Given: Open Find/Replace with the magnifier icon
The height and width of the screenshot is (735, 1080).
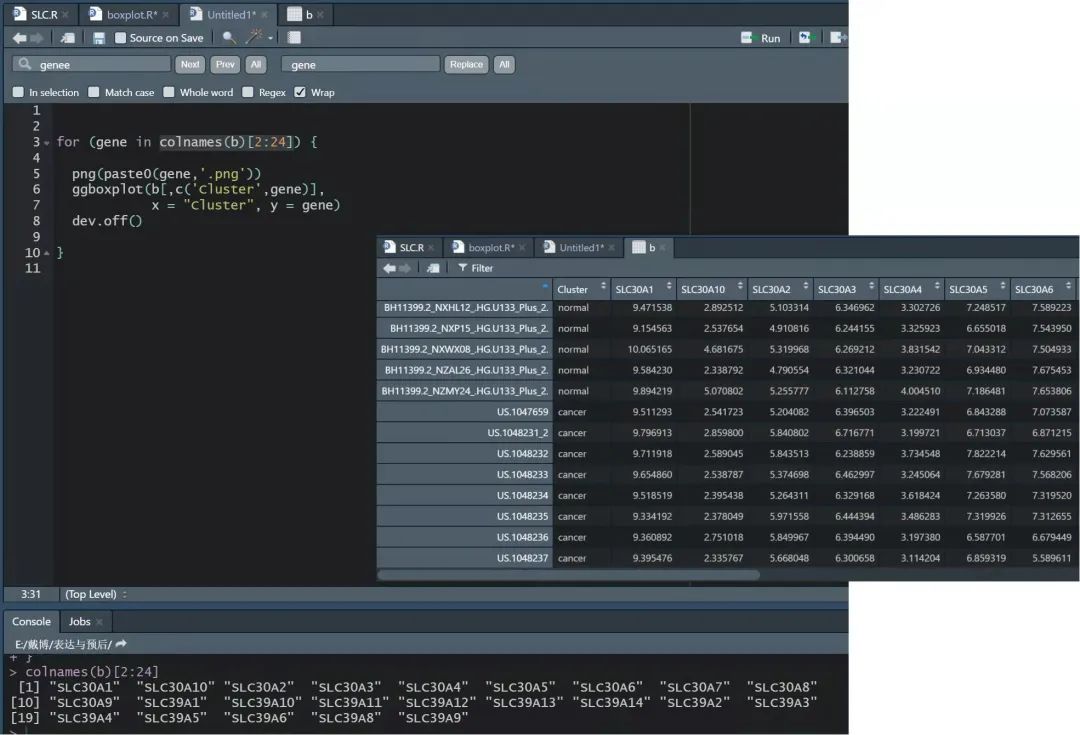Looking at the screenshot, I should point(229,37).
